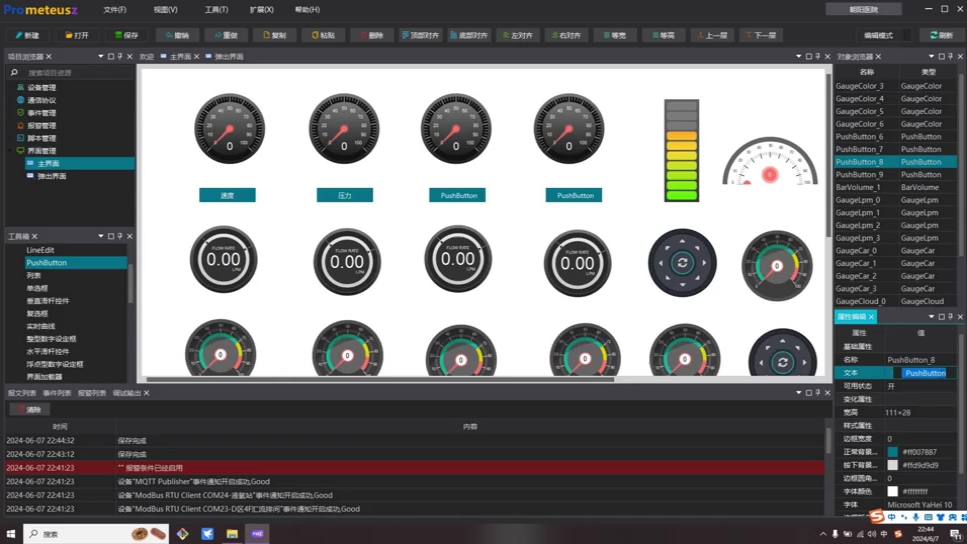The image size is (967, 544).
Task: Click the Windows Start button
Action: [x=10, y=534]
